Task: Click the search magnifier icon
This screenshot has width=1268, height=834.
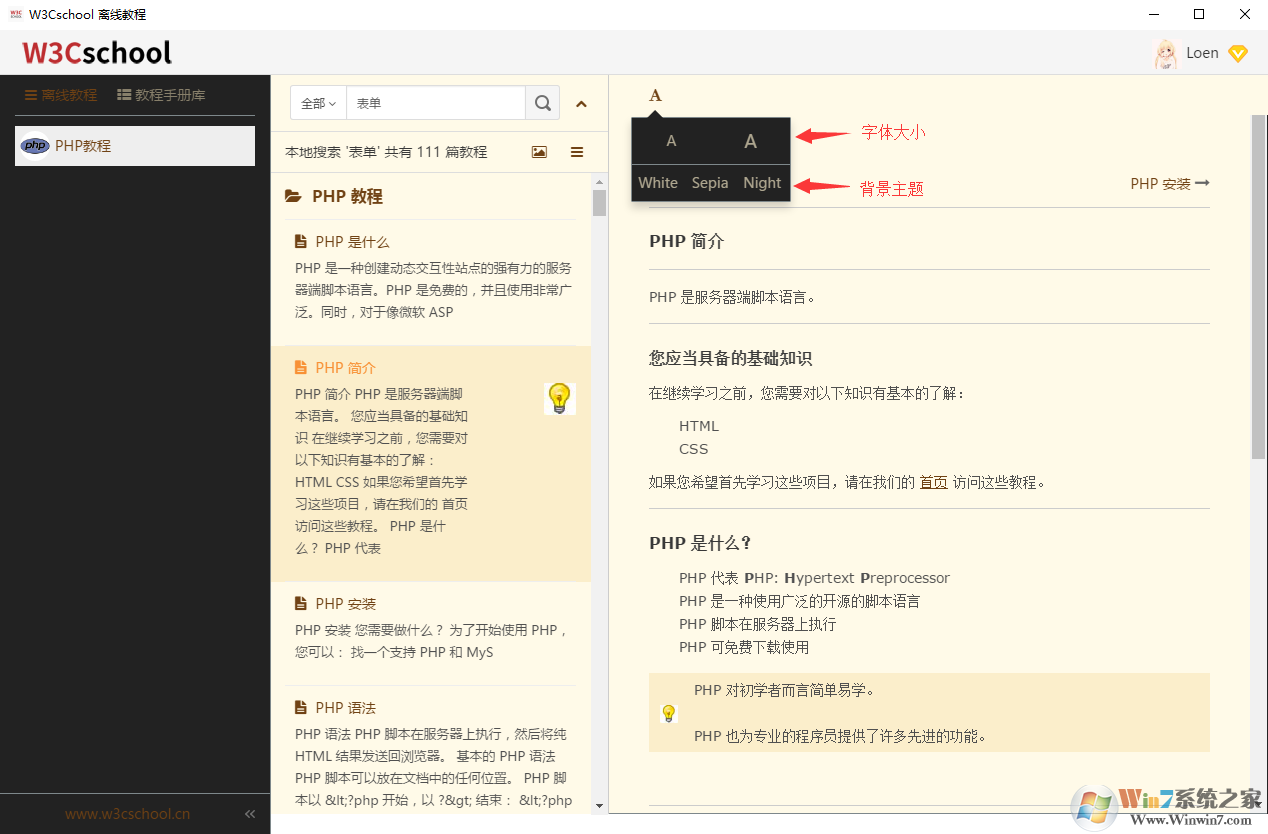Action: (542, 103)
